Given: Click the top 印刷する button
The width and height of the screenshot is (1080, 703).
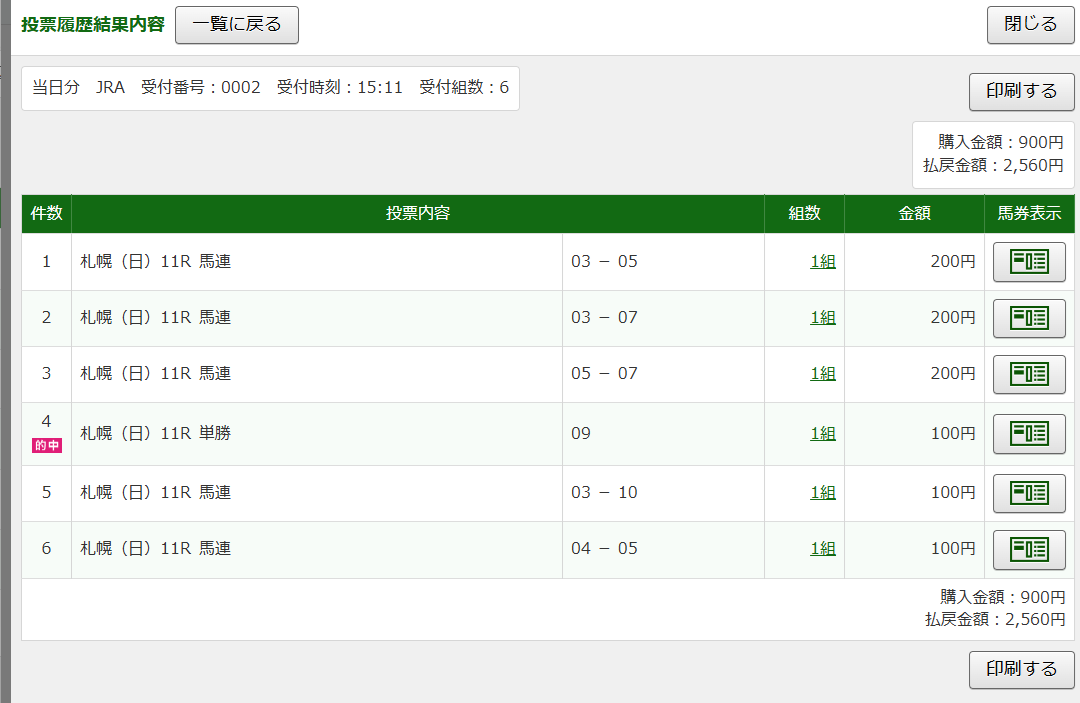Looking at the screenshot, I should pos(1021,91).
